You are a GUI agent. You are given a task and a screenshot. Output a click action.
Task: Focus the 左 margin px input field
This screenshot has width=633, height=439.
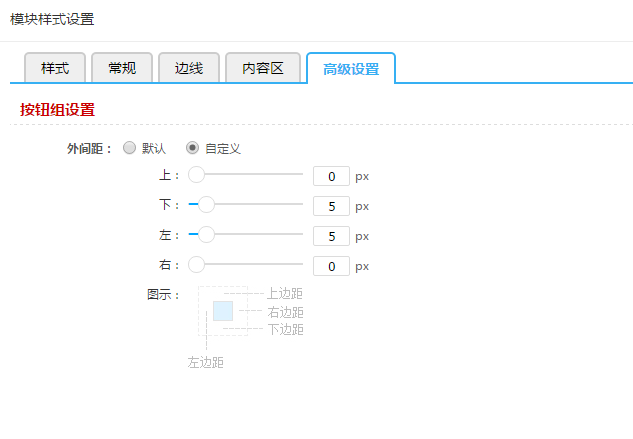click(331, 236)
